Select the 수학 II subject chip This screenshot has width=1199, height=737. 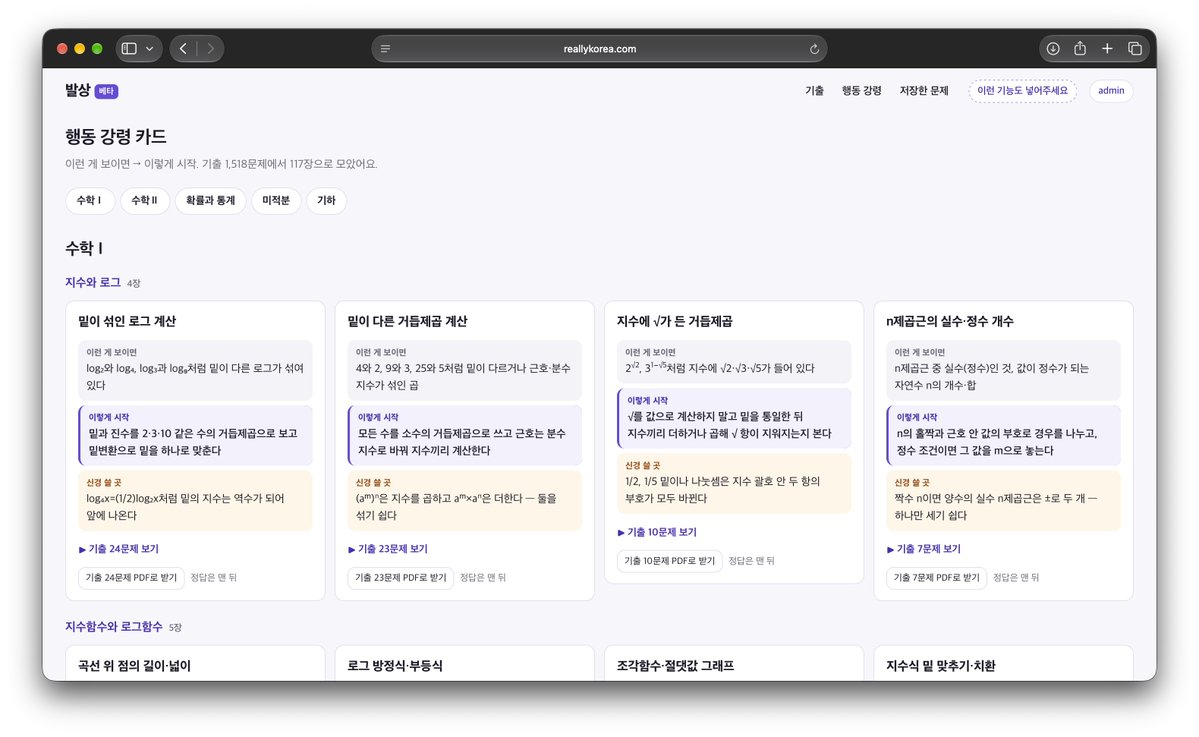click(x=145, y=200)
